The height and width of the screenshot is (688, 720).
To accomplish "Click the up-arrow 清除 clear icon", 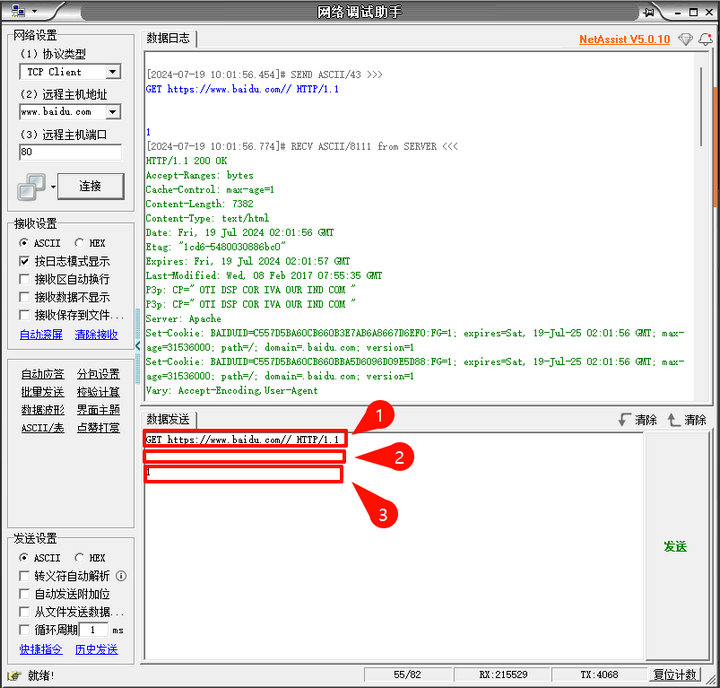I will [674, 420].
